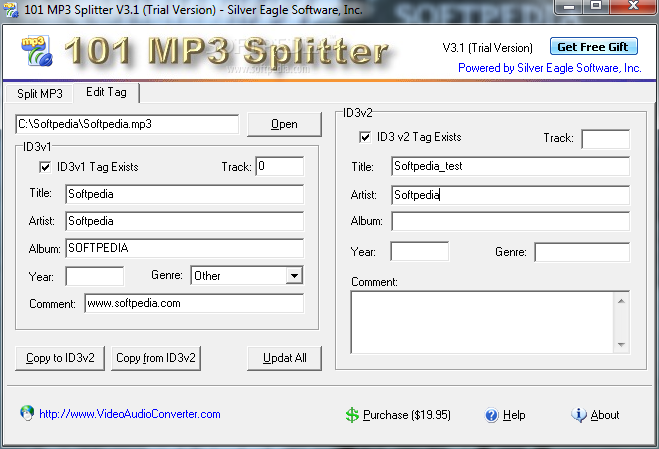This screenshot has height=449, width=659.
Task: Click Copy from ID3v2 button
Action: [156, 358]
